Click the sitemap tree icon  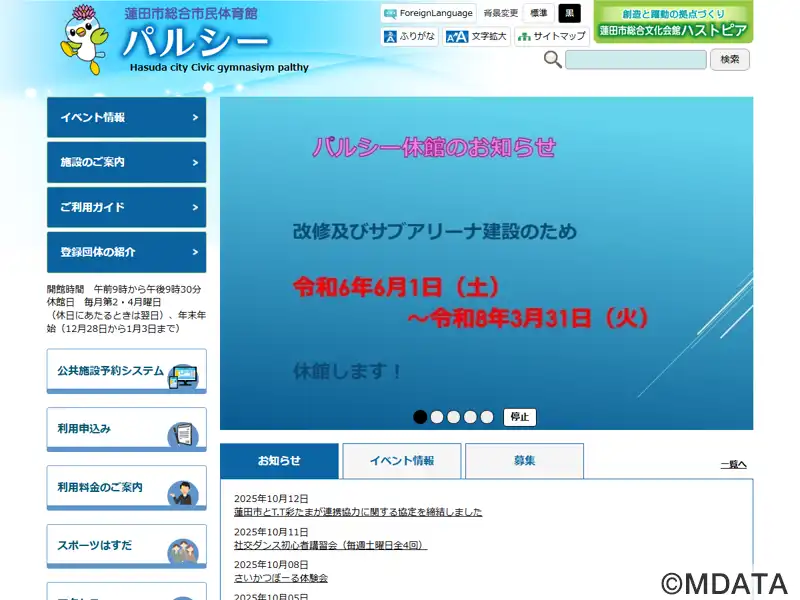[x=524, y=37]
